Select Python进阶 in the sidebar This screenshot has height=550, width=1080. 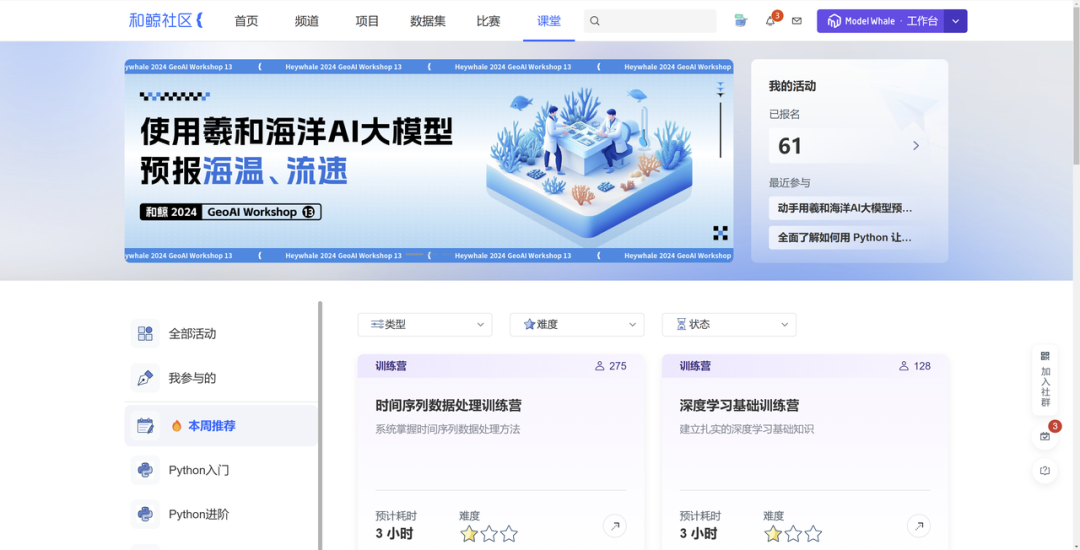click(x=221, y=514)
